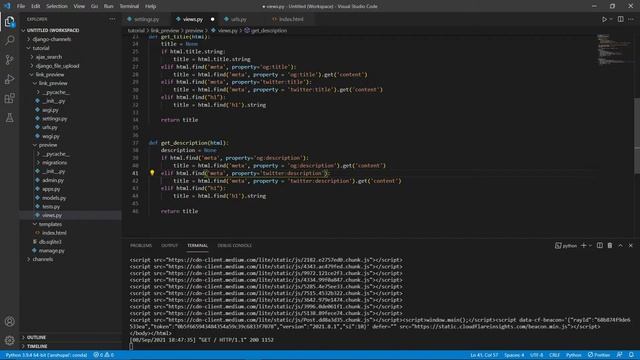Open the Accounts menu icon
Viewport: 640px width, 360px height.
9,321
